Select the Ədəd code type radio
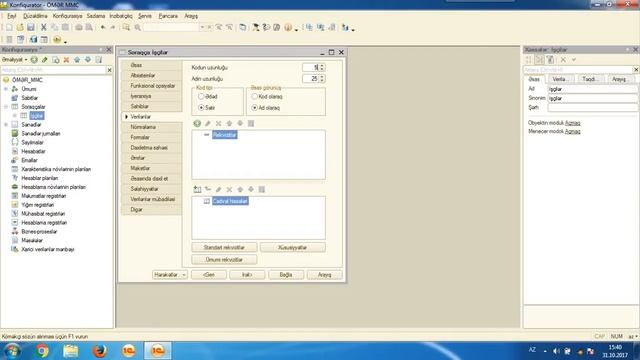 click(x=201, y=97)
